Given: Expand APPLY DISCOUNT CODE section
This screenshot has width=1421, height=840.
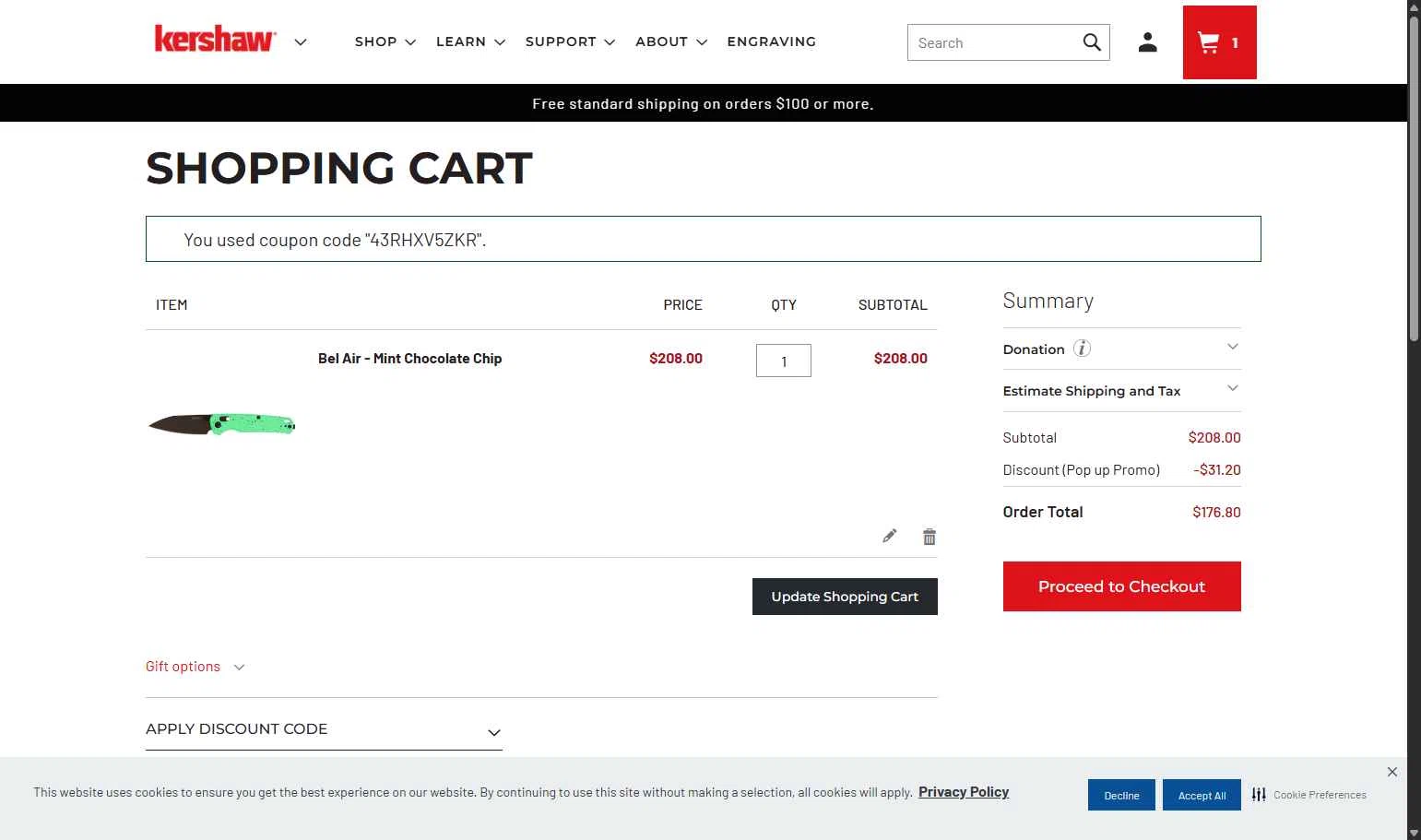Looking at the screenshot, I should (x=324, y=729).
